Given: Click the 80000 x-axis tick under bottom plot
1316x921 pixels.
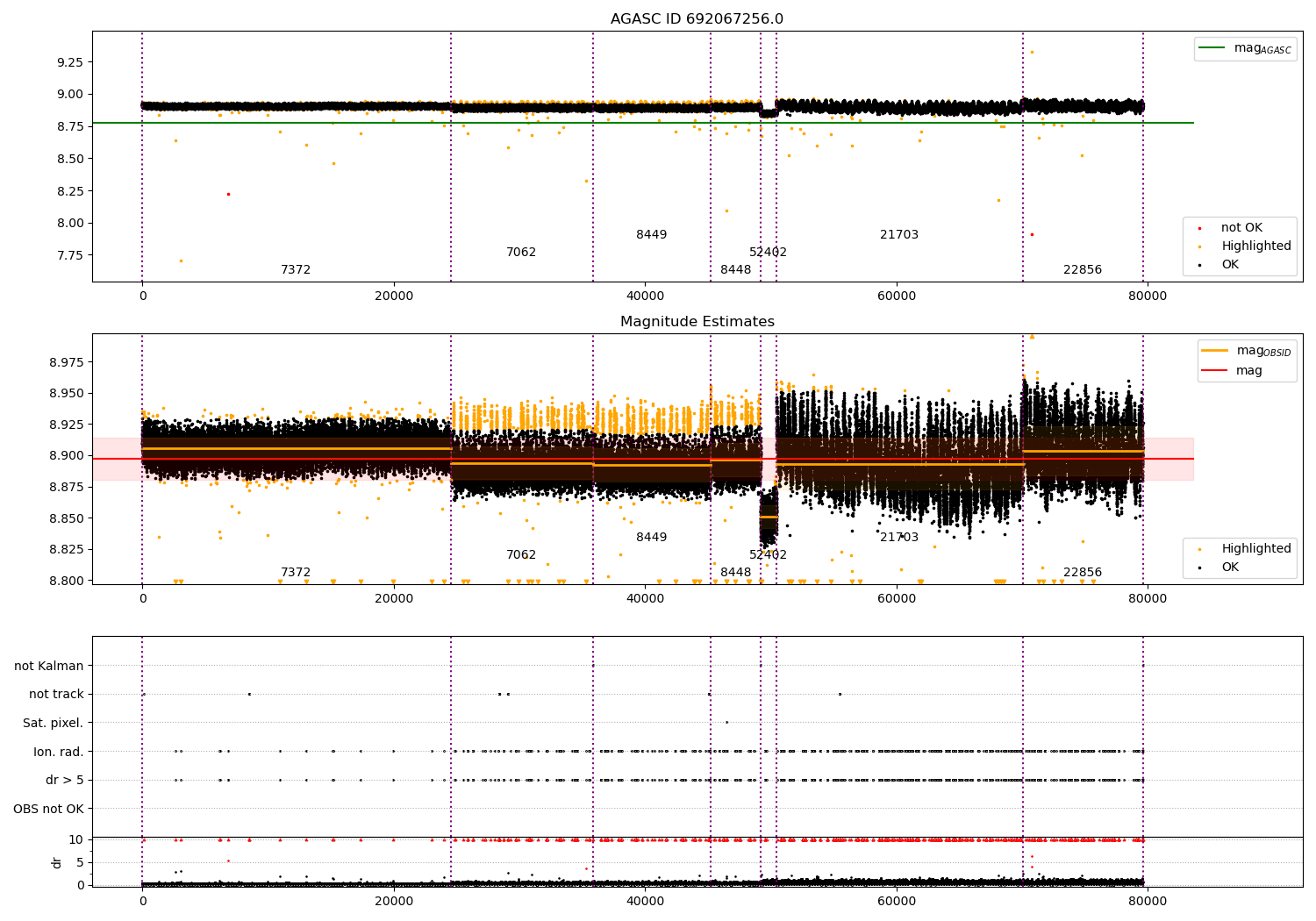Looking at the screenshot, I should [x=1148, y=902].
